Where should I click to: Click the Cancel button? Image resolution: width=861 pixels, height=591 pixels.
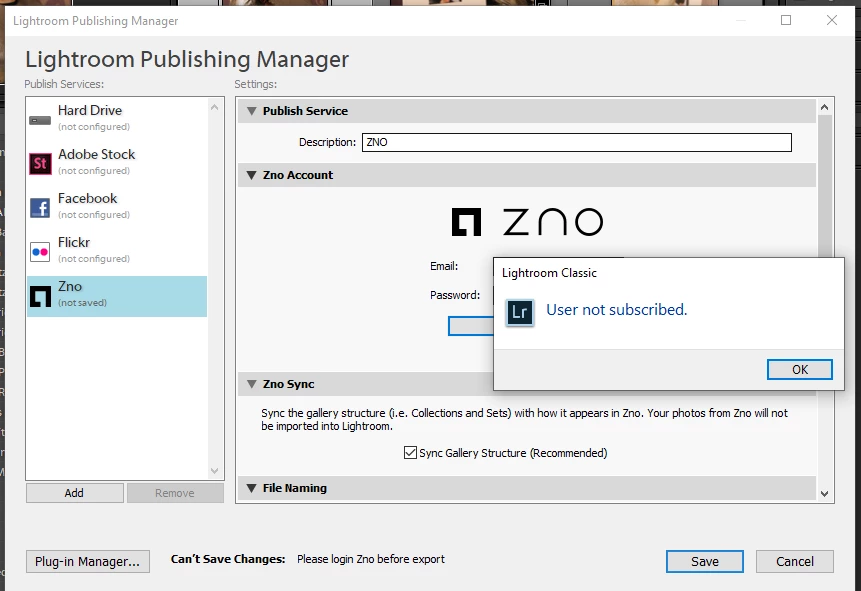(795, 561)
